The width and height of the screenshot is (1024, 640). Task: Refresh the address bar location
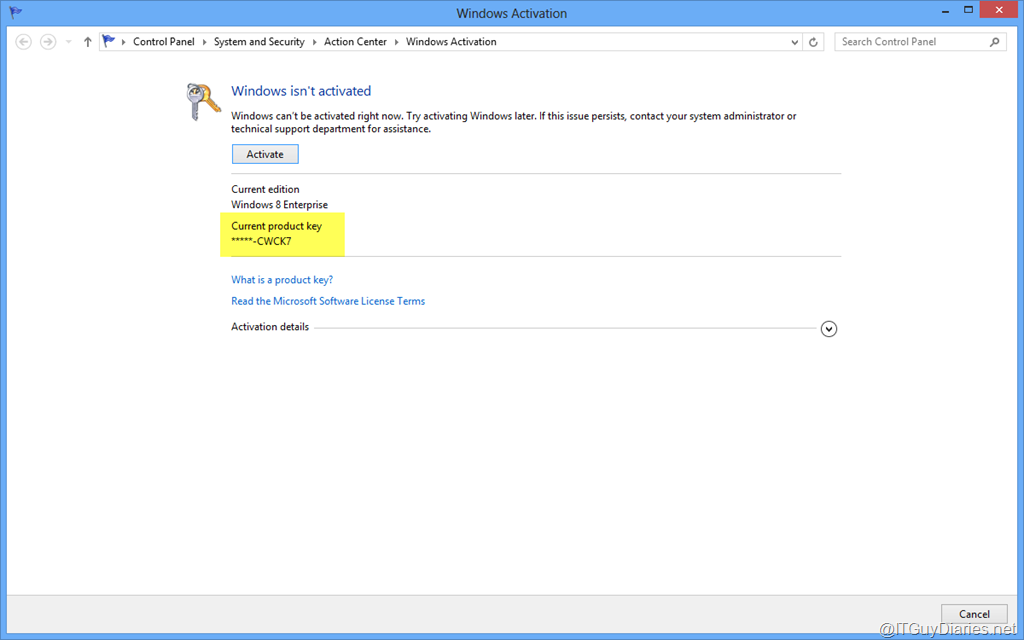pos(813,42)
